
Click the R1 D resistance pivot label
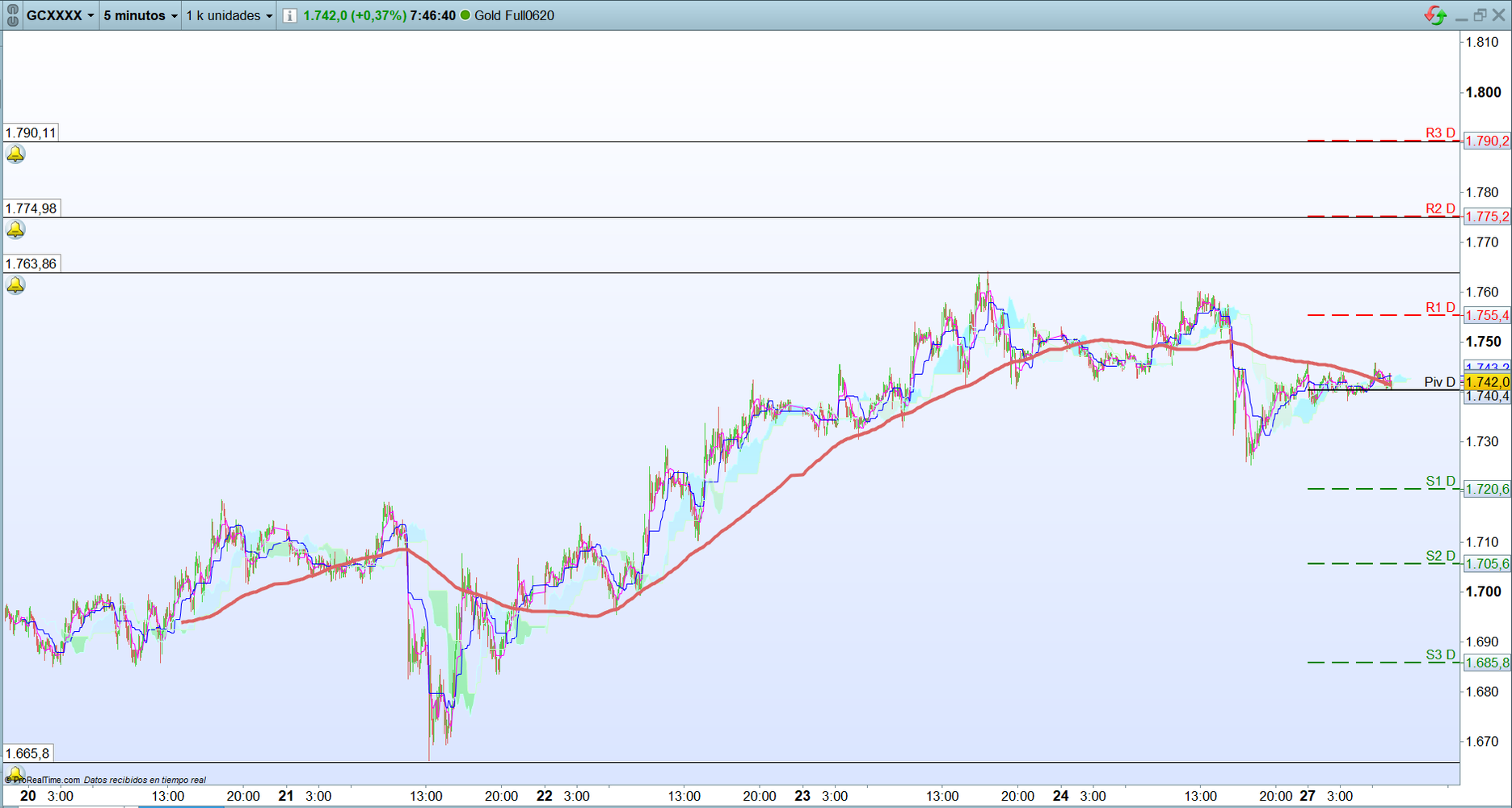pos(1440,307)
